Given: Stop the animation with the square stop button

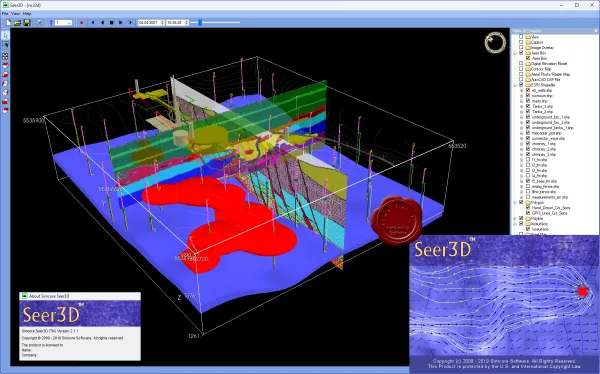Looking at the screenshot, I should pos(111,23).
